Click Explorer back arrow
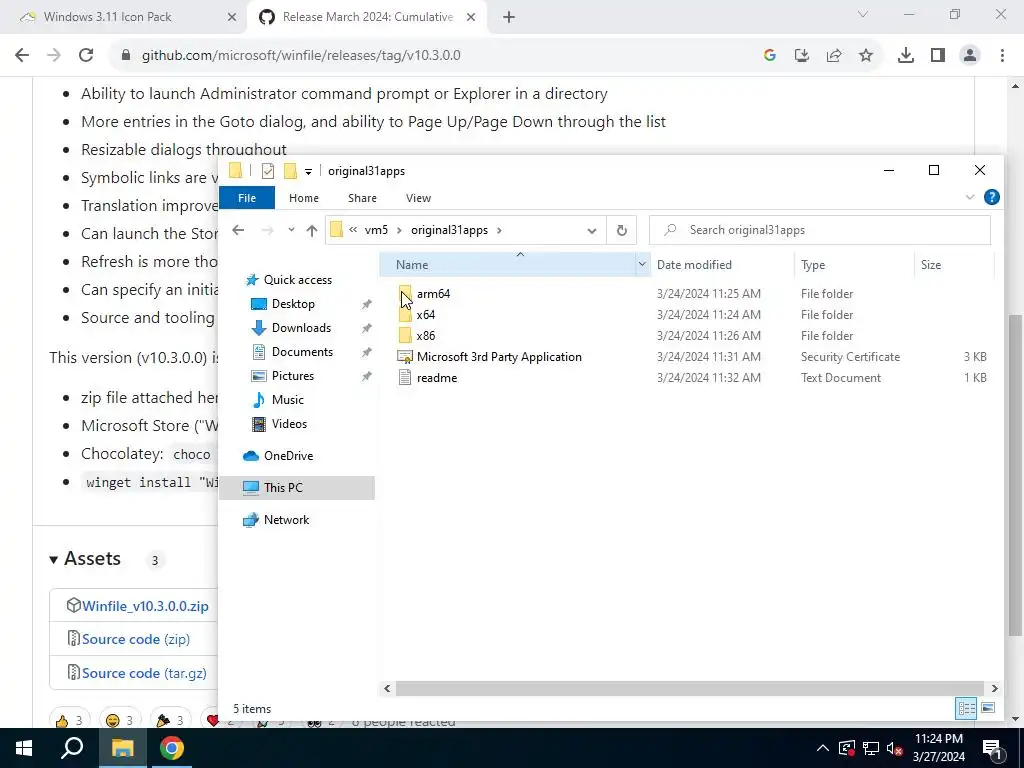1024x768 pixels. (x=238, y=230)
